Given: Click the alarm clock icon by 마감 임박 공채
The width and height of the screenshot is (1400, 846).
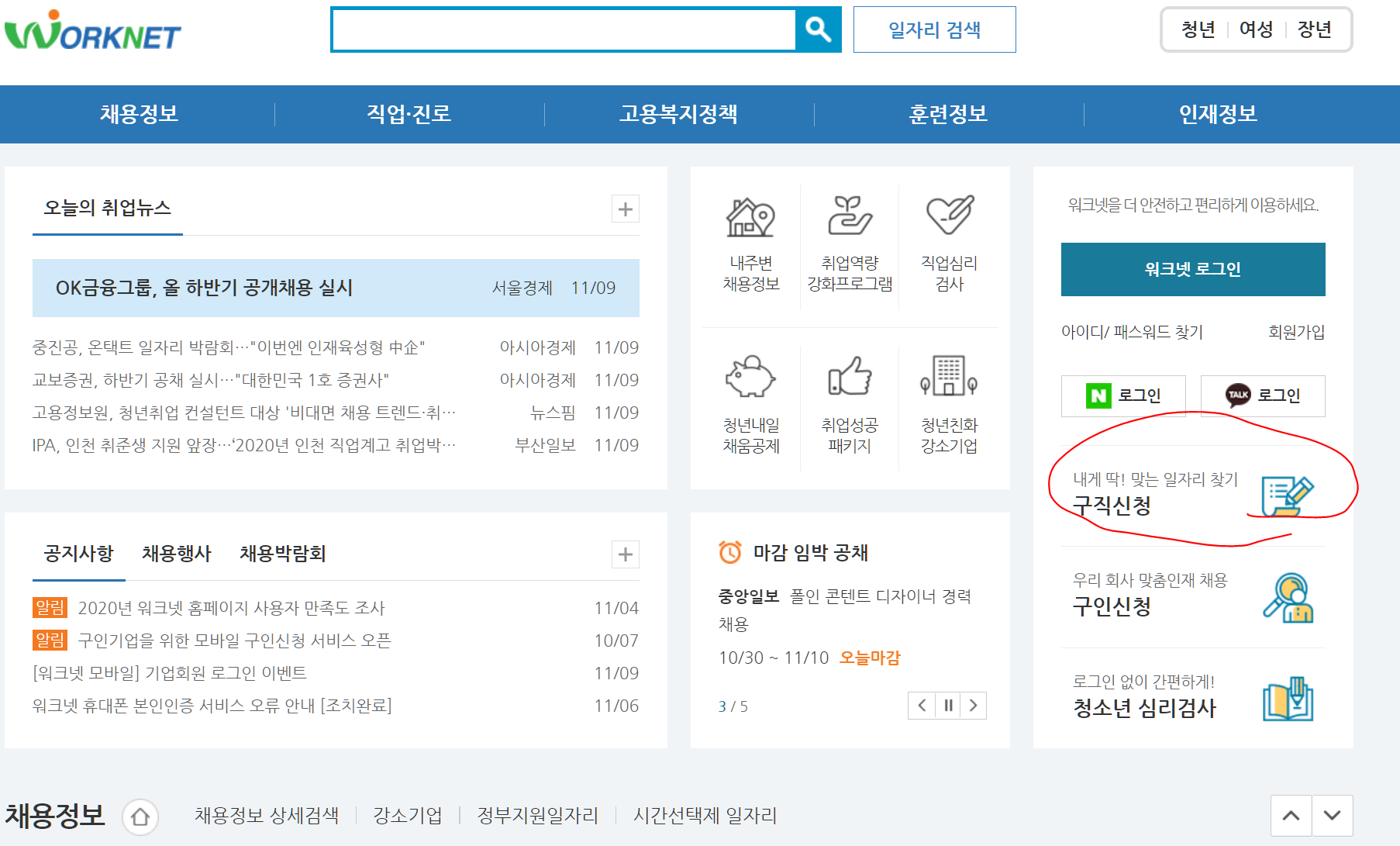Looking at the screenshot, I should tap(730, 552).
